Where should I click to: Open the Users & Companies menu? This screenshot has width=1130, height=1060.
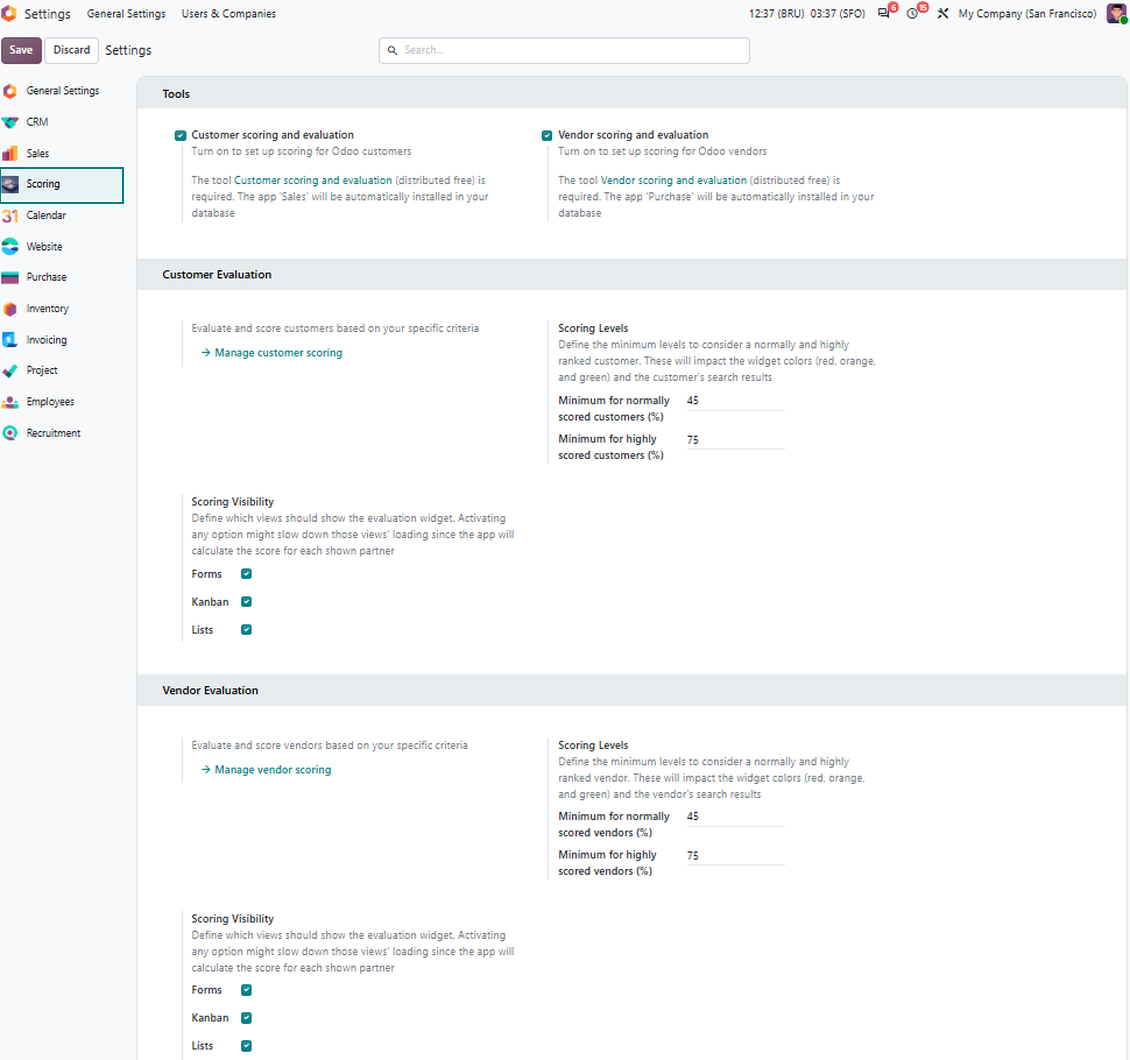(228, 14)
